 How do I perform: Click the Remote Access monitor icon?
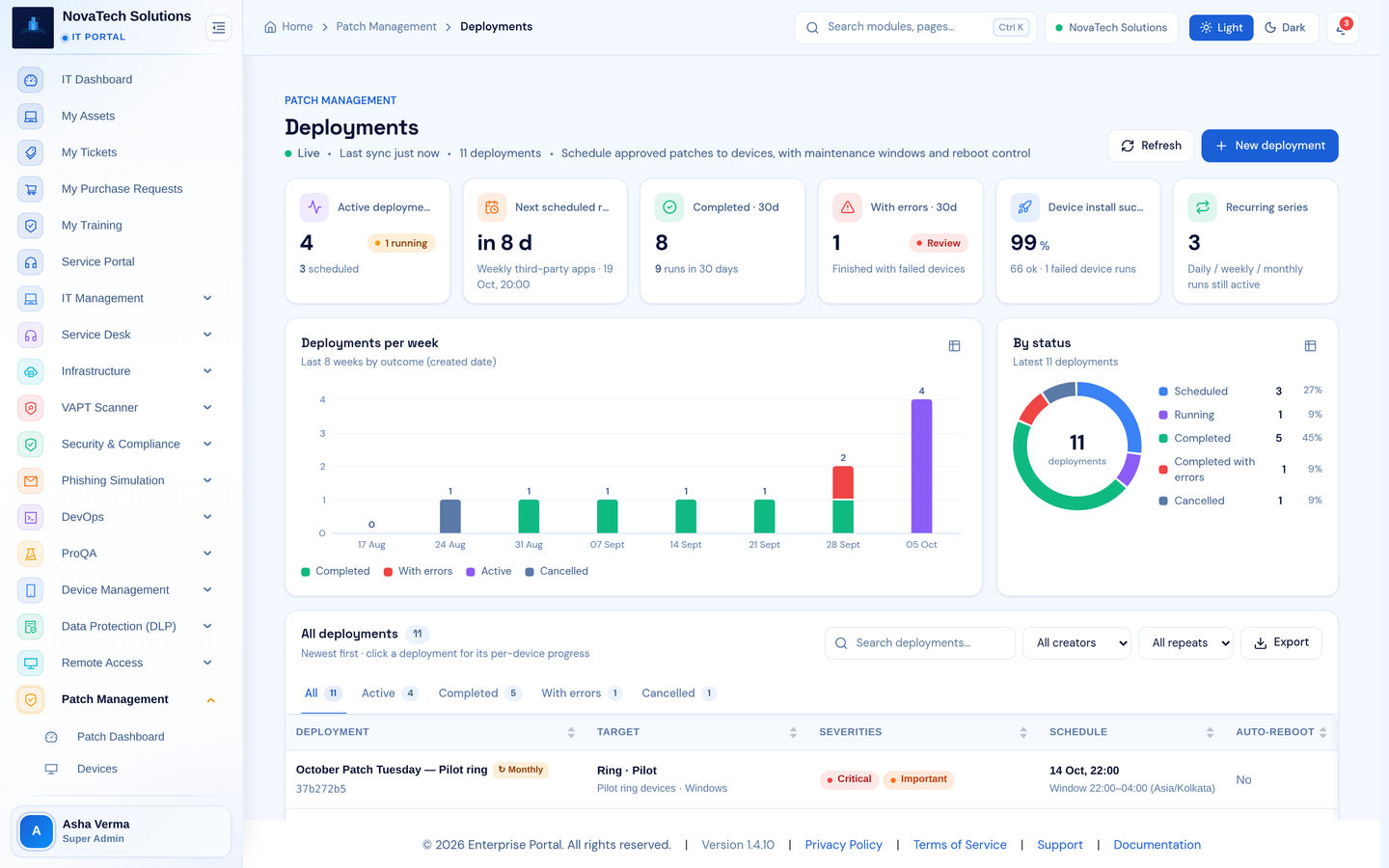click(31, 664)
